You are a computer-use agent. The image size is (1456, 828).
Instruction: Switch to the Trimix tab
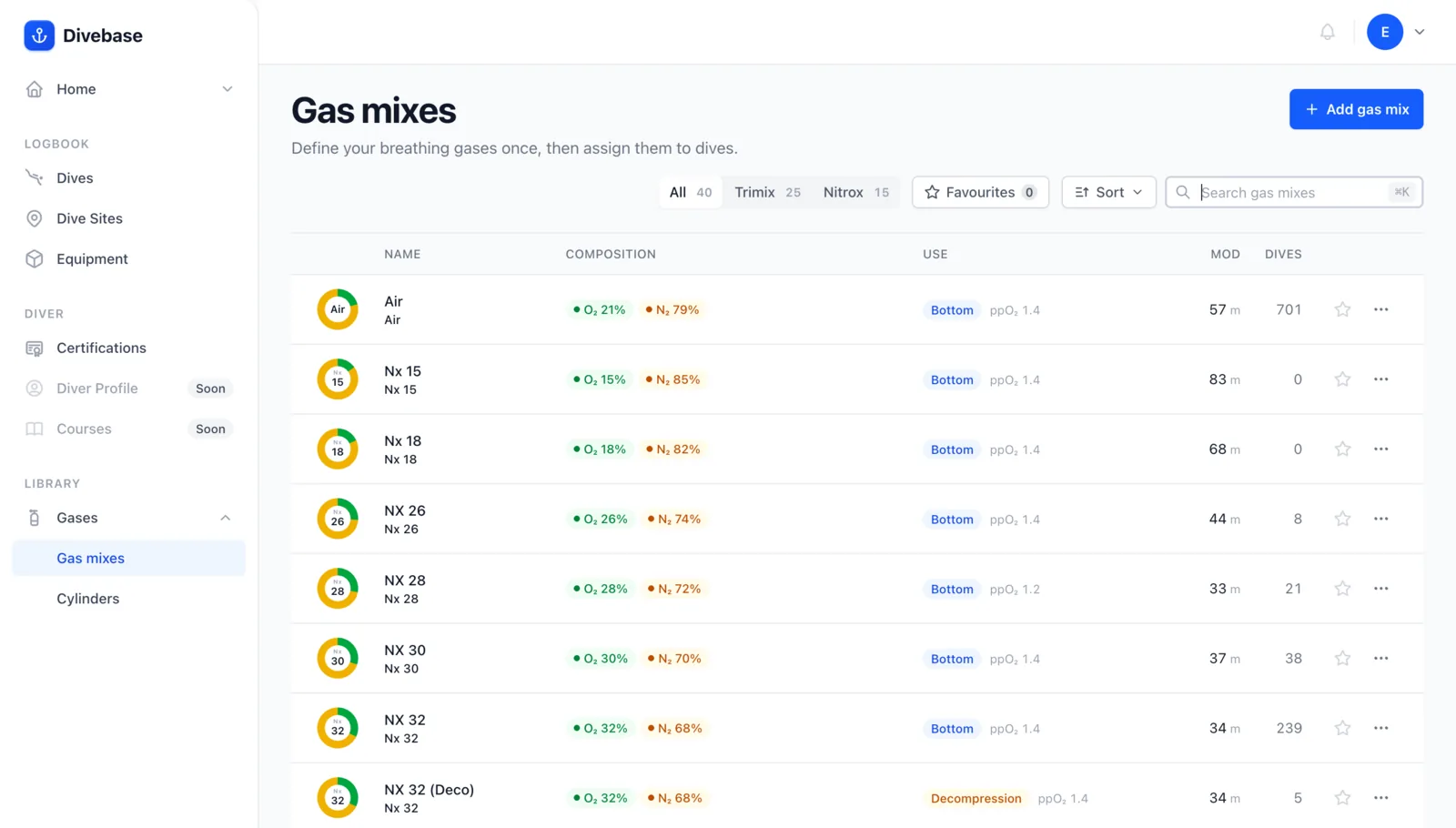(767, 192)
